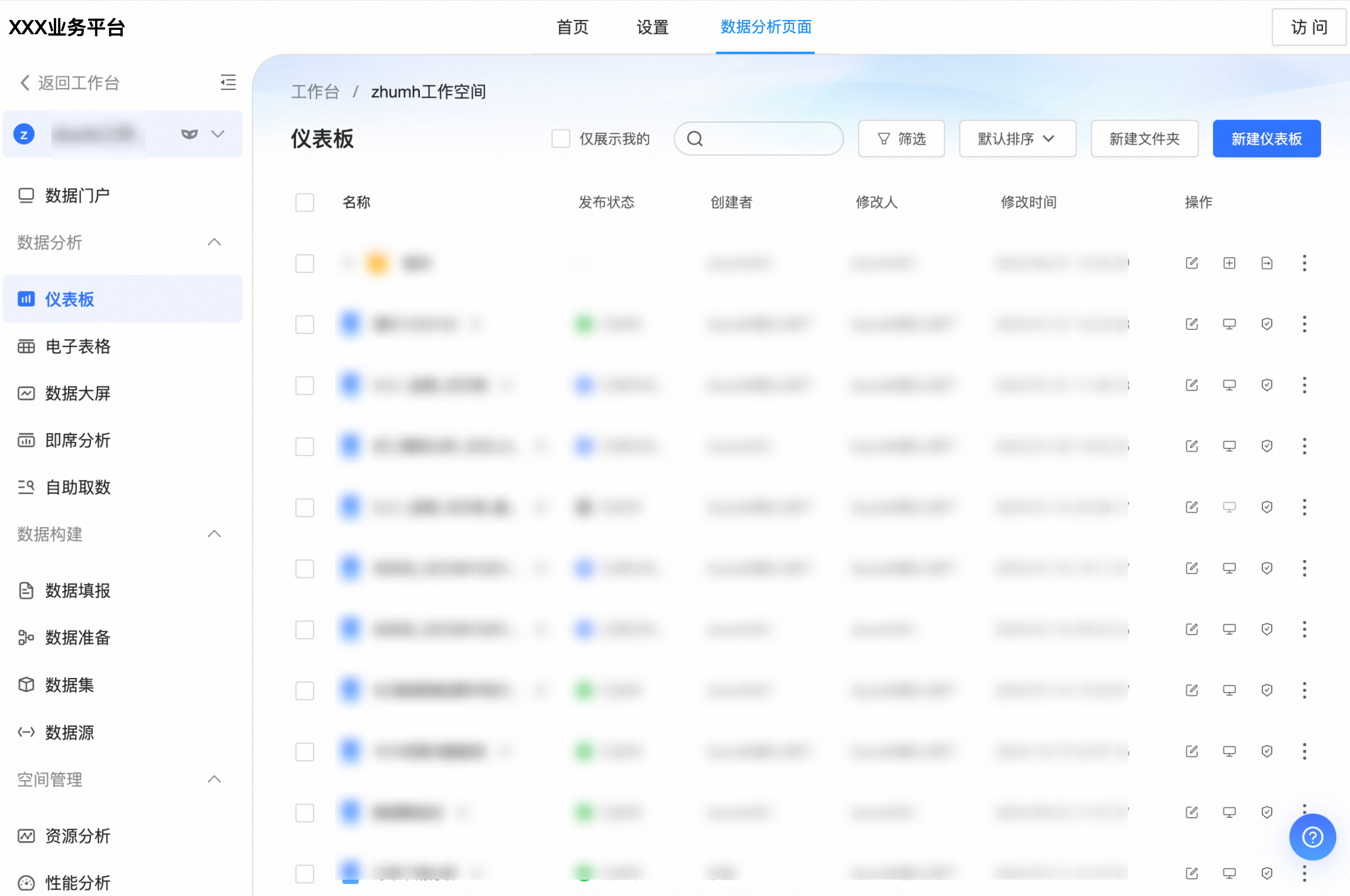Viewport: 1350px width, 896px height.
Task: Click the 新建文件夹 button
Action: (1144, 138)
